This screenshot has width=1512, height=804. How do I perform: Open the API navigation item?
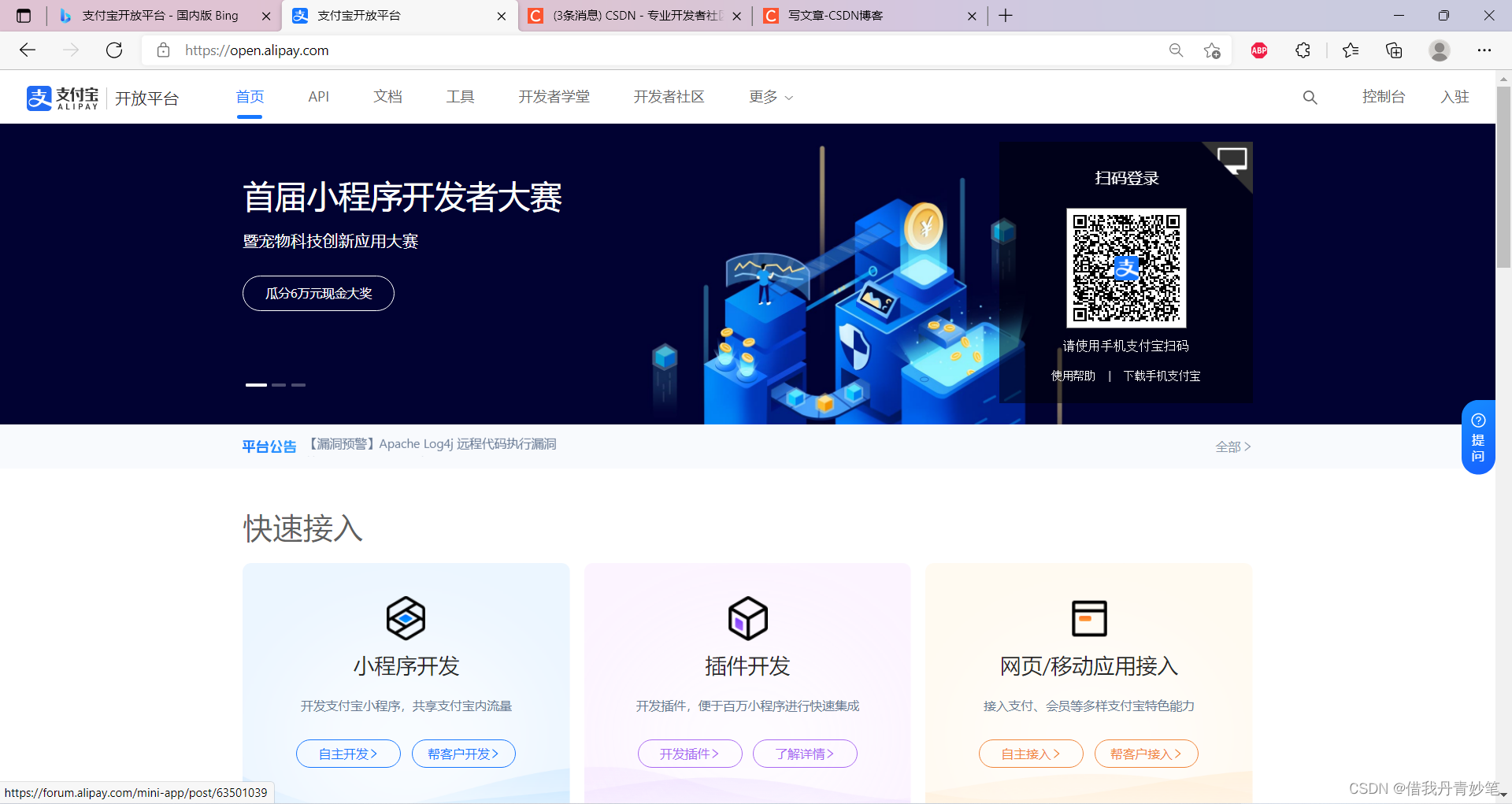pos(318,97)
